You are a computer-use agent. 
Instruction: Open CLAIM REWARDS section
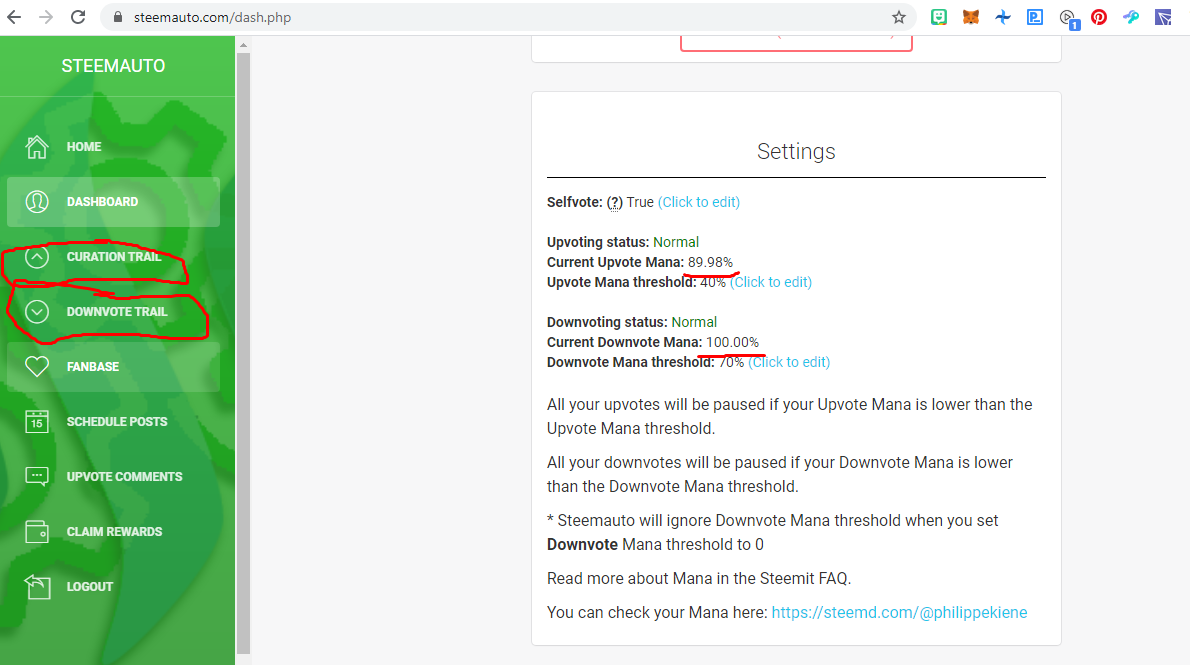pos(114,531)
